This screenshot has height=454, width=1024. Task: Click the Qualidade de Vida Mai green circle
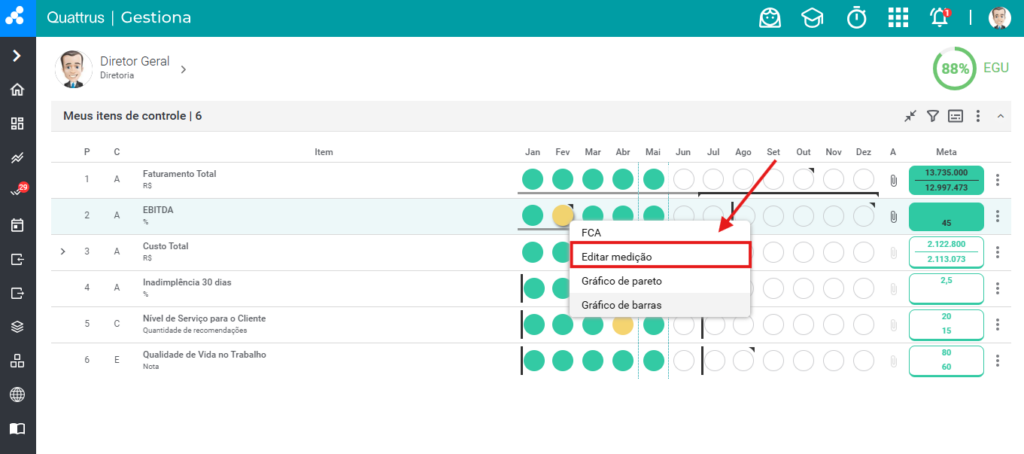pos(653,361)
